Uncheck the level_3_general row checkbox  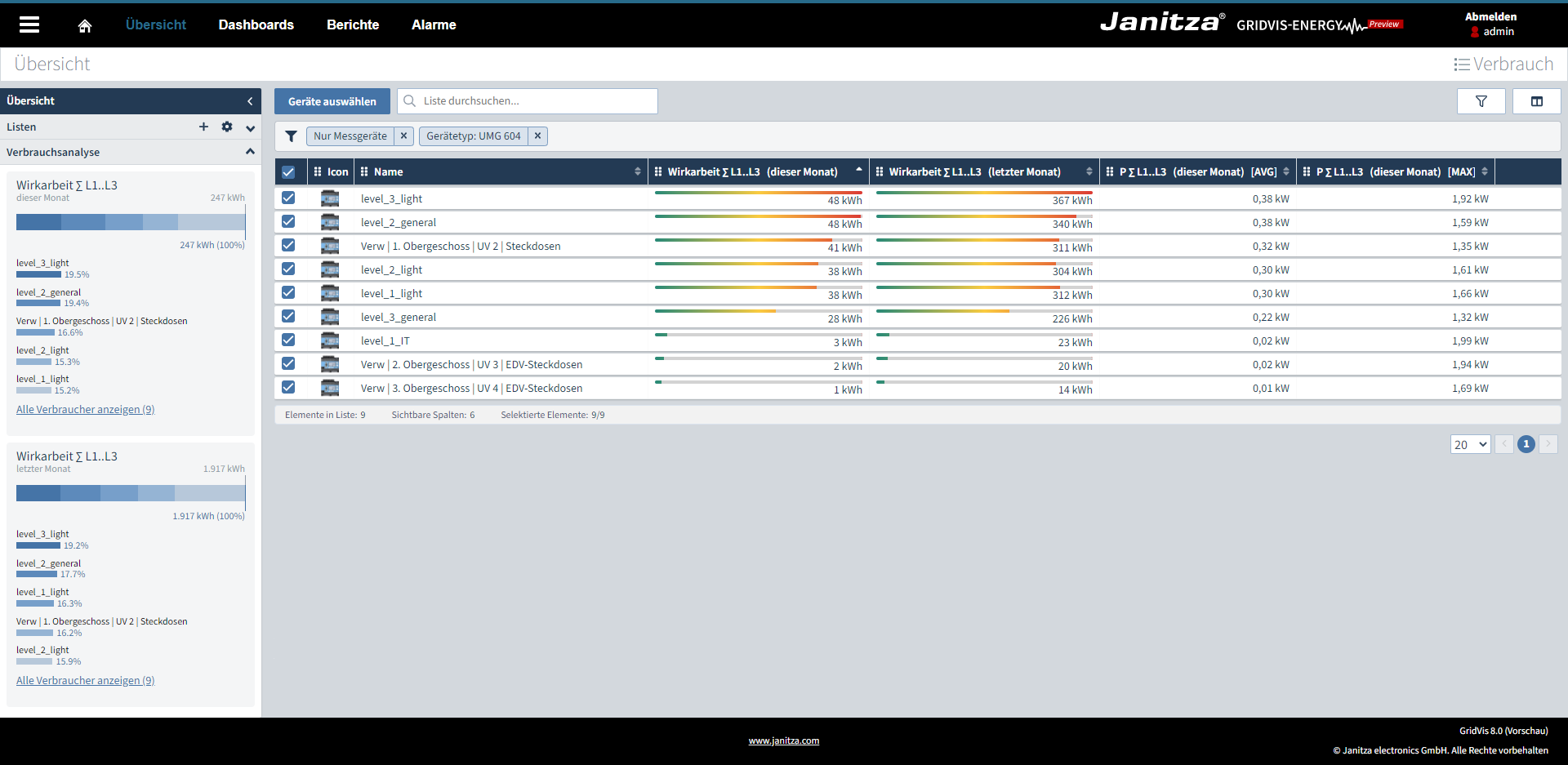click(x=288, y=317)
